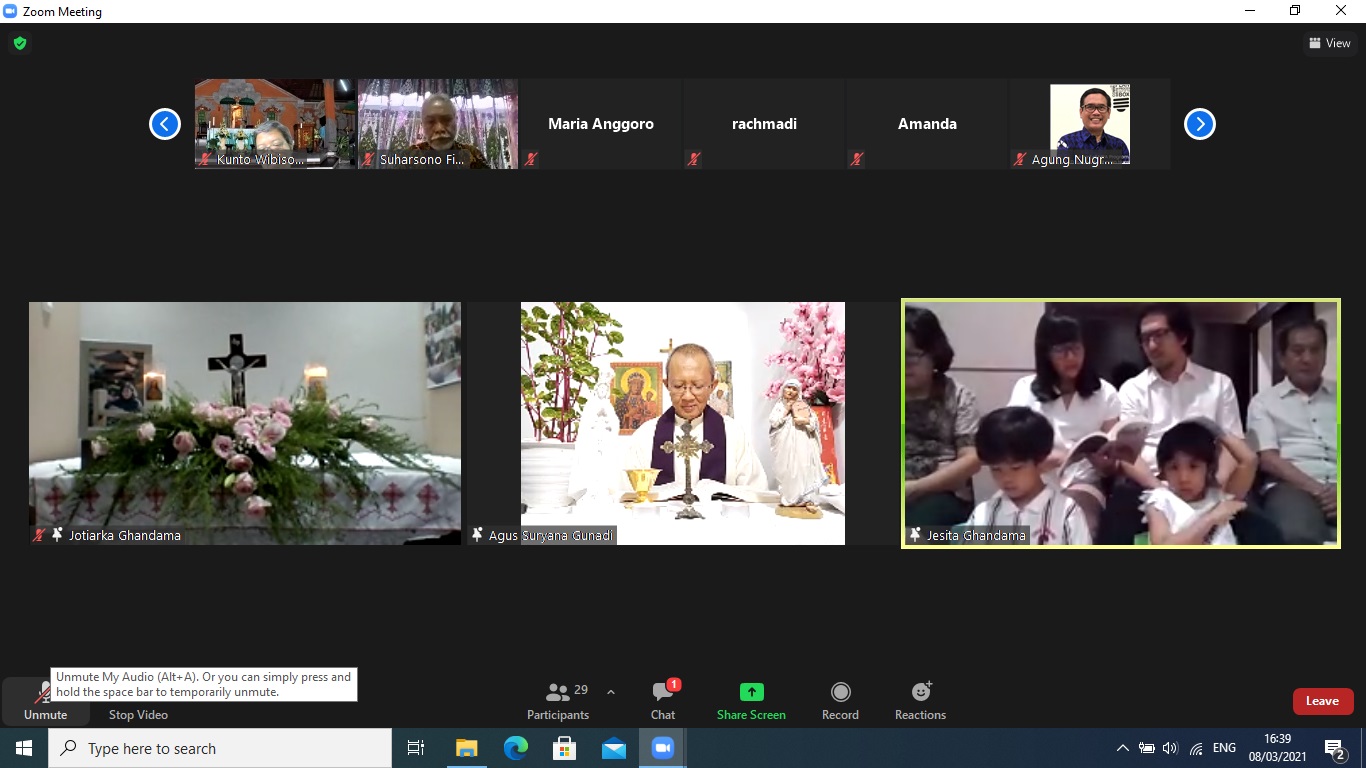Open the Reactions menu

coord(920,702)
